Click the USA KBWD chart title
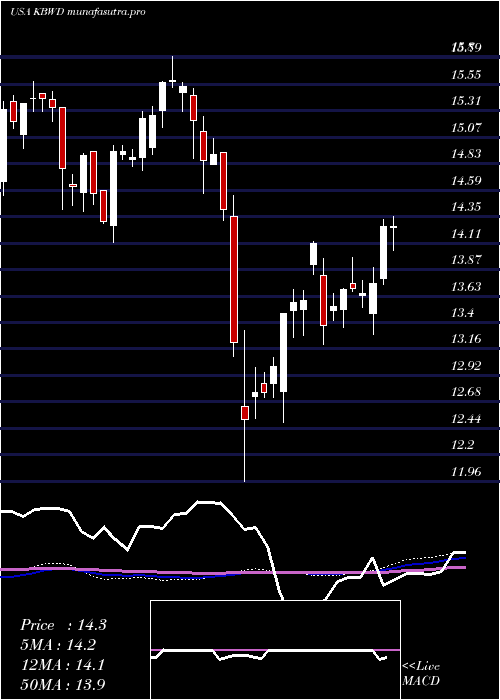The height and width of the screenshot is (700, 500). [x=77, y=12]
